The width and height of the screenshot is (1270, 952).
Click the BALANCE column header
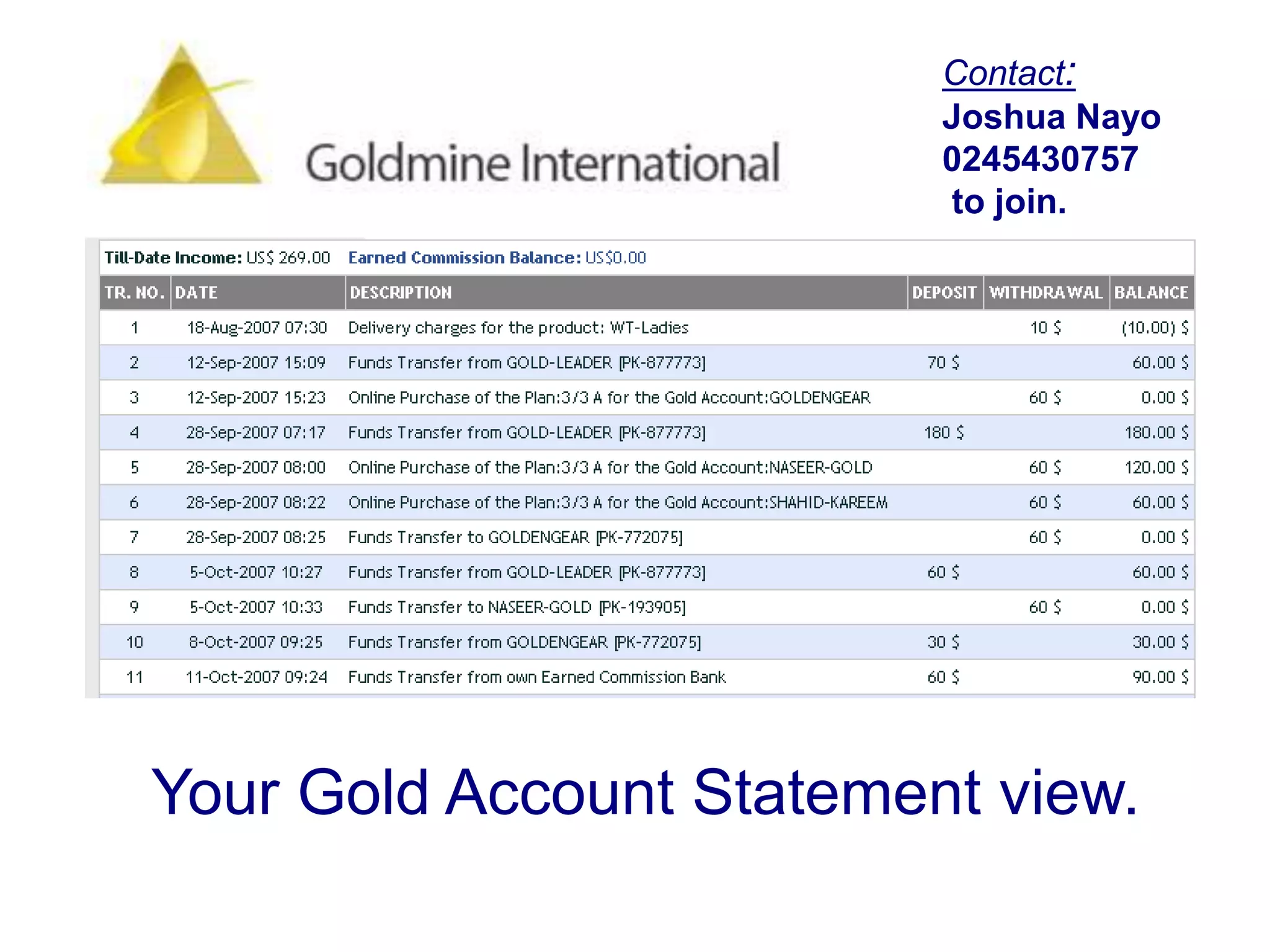click(1152, 293)
